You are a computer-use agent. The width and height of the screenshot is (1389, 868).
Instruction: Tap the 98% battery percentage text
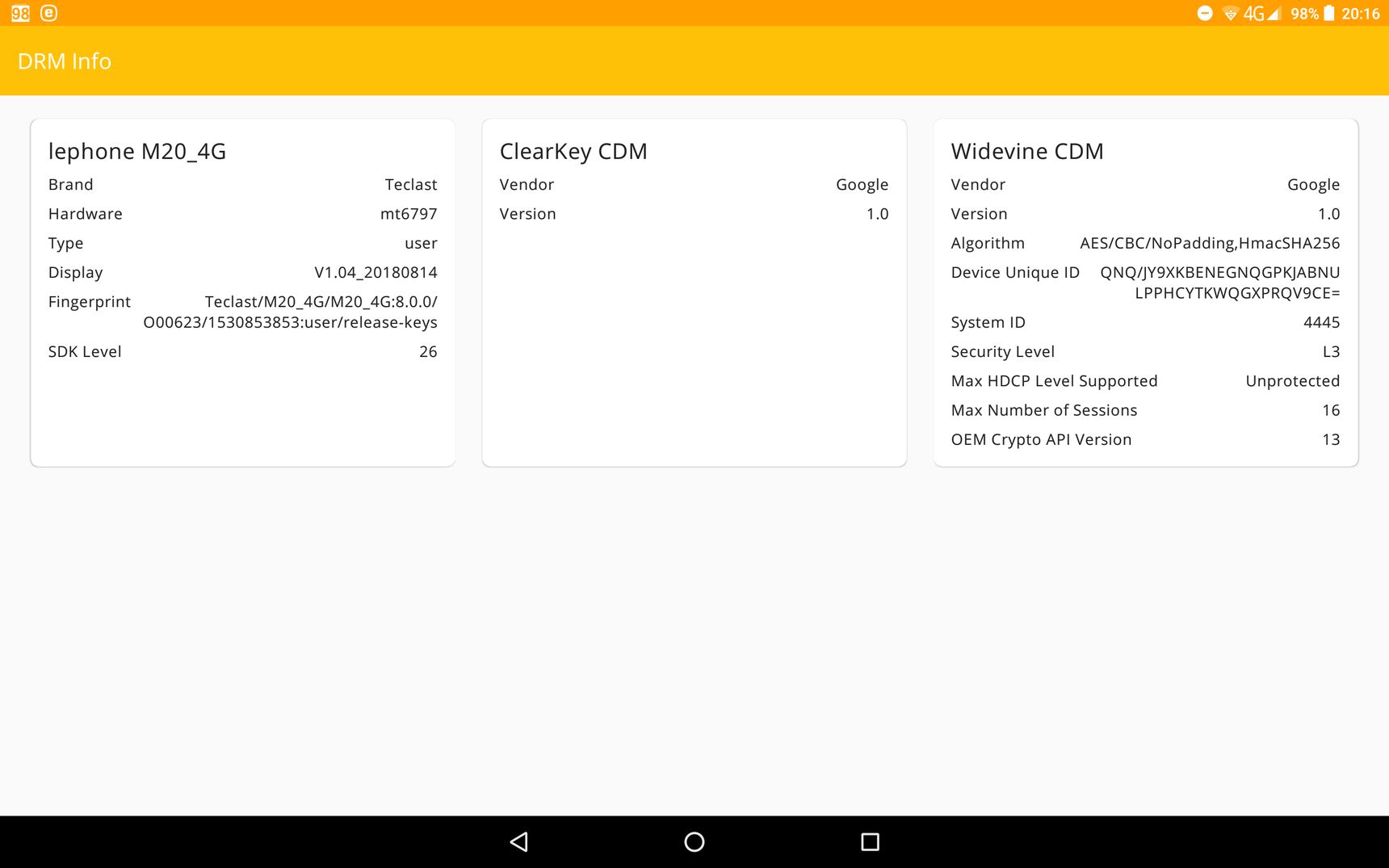coord(1304,14)
